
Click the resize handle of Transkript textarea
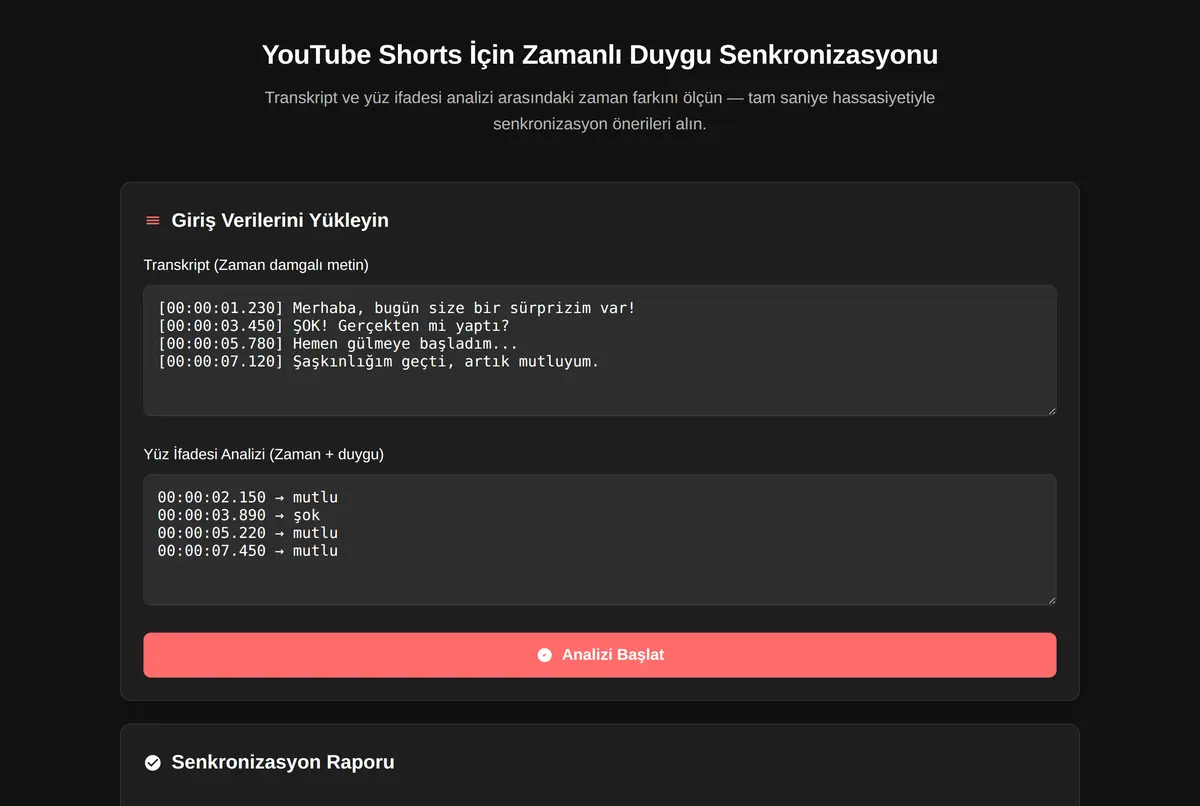click(1050, 409)
